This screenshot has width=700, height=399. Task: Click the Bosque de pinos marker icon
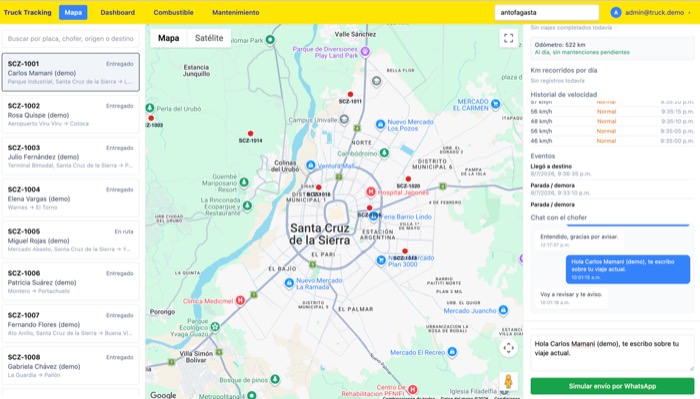(x=275, y=379)
